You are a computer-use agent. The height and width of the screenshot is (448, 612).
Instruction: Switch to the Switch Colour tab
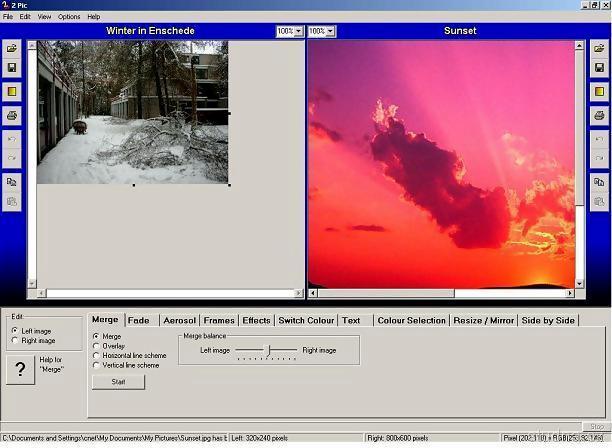306,320
